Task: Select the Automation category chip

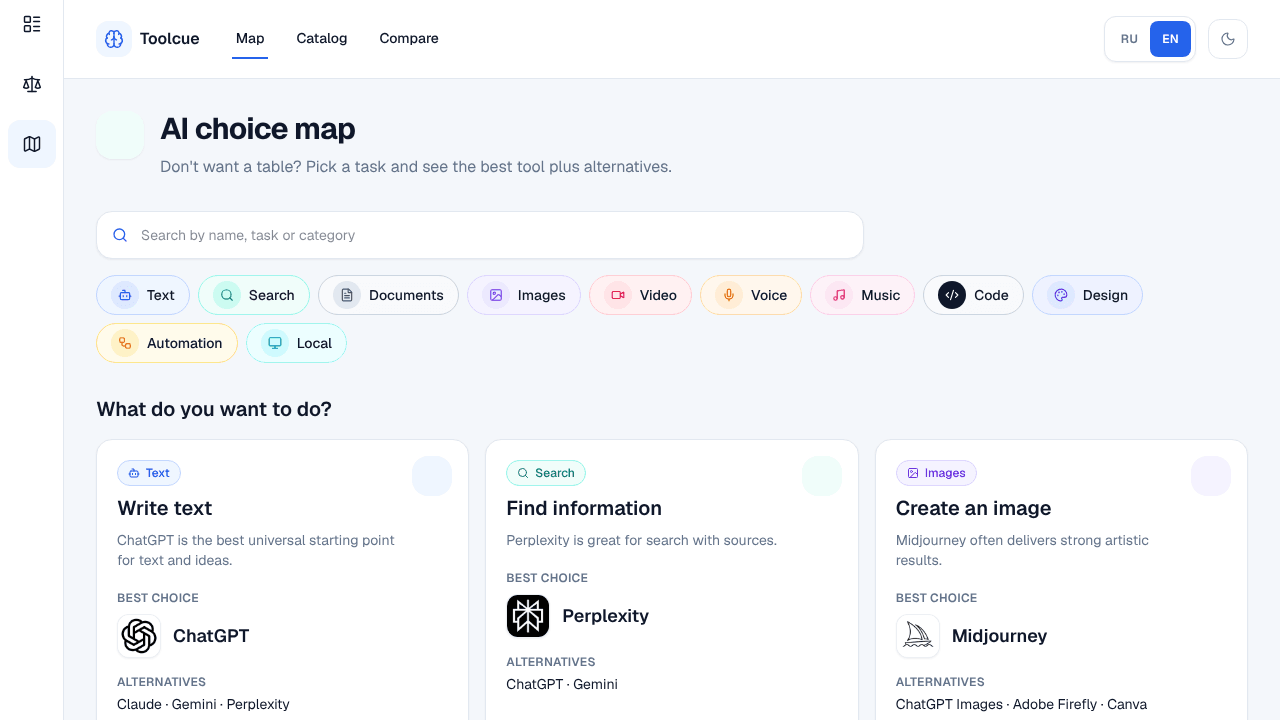Action: [167, 343]
